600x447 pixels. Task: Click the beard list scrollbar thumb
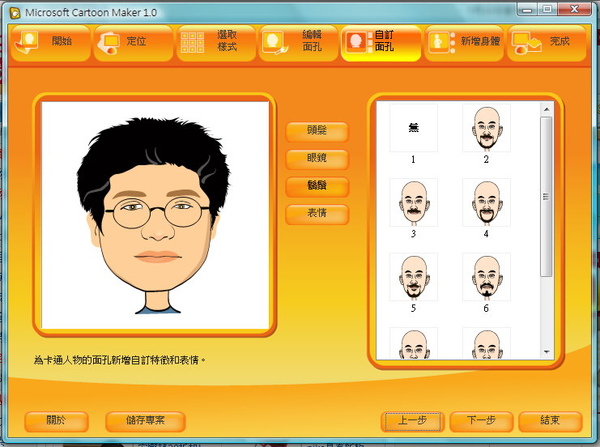(x=546, y=197)
